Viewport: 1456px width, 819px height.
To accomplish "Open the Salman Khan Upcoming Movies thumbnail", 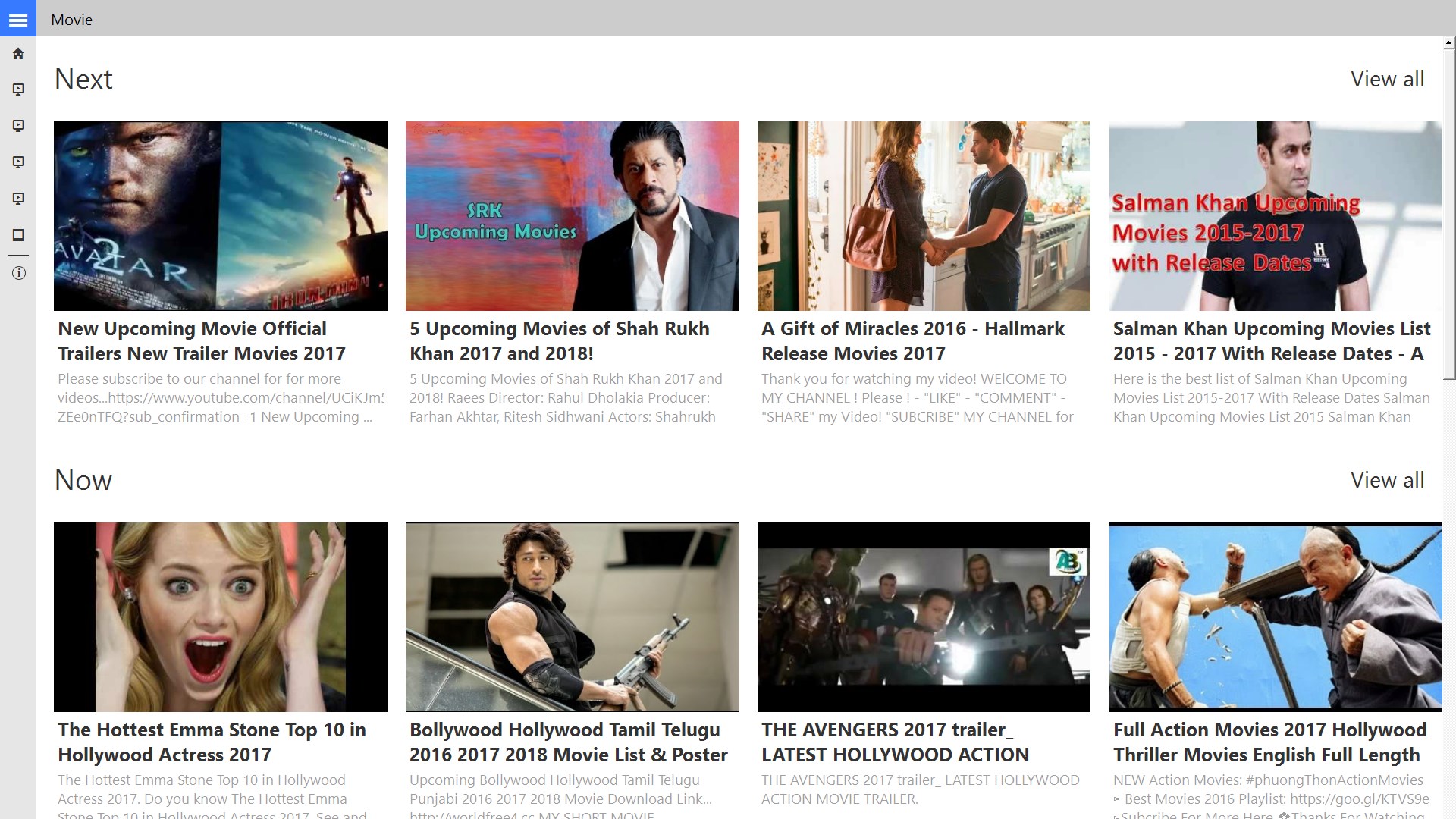I will coord(1275,216).
